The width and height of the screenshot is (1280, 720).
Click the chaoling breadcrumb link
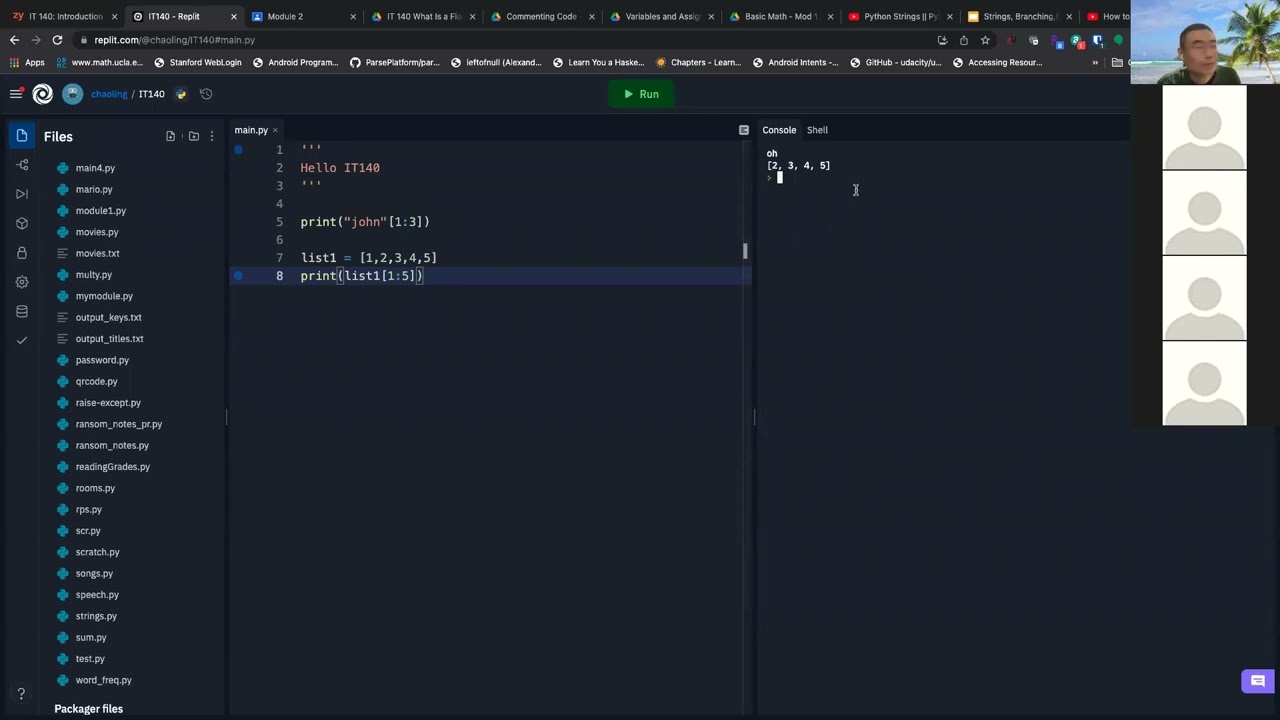tap(109, 94)
